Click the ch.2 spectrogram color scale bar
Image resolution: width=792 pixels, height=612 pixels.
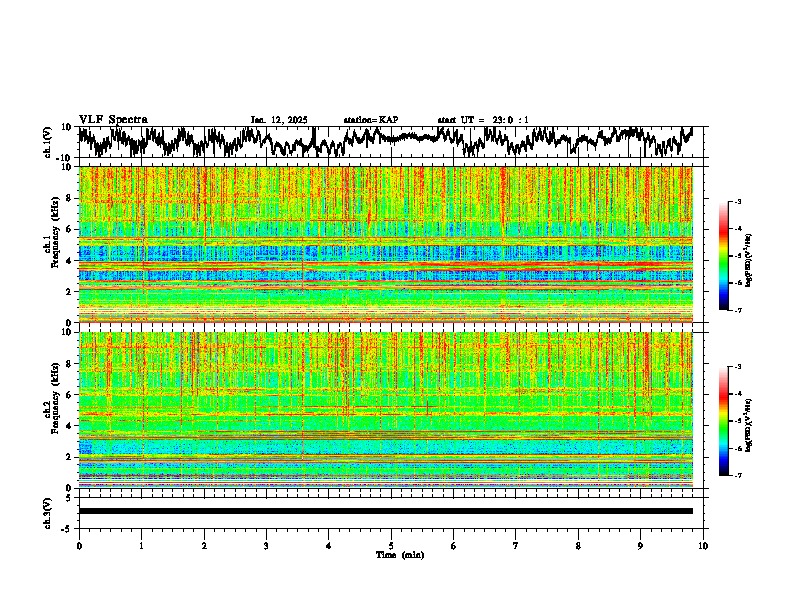pos(723,421)
